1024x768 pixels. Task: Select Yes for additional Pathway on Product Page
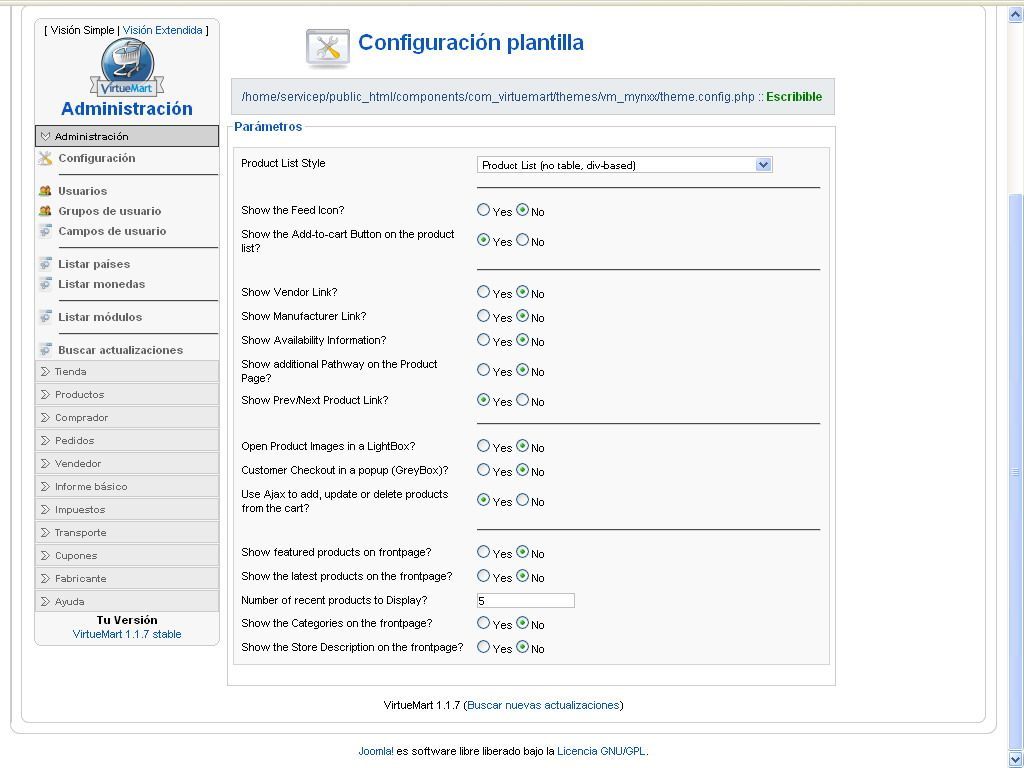tap(483, 370)
